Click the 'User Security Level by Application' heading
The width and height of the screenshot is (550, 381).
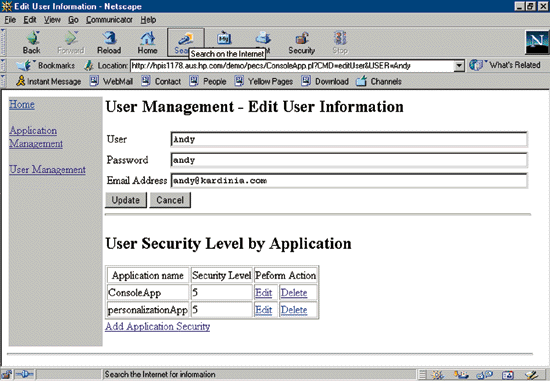click(228, 243)
